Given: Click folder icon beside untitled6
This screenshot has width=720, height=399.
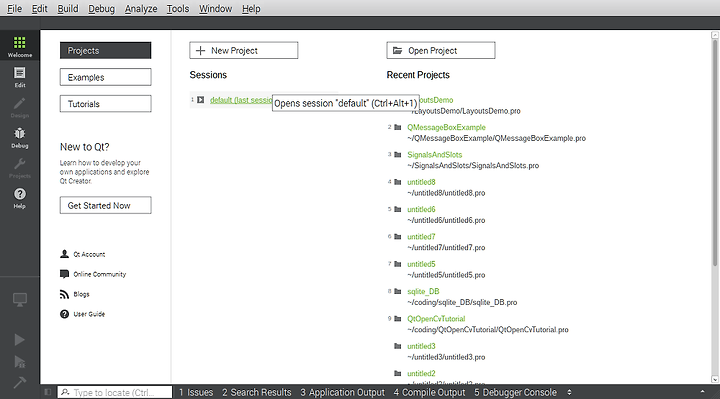Looking at the screenshot, I should (x=398, y=209).
